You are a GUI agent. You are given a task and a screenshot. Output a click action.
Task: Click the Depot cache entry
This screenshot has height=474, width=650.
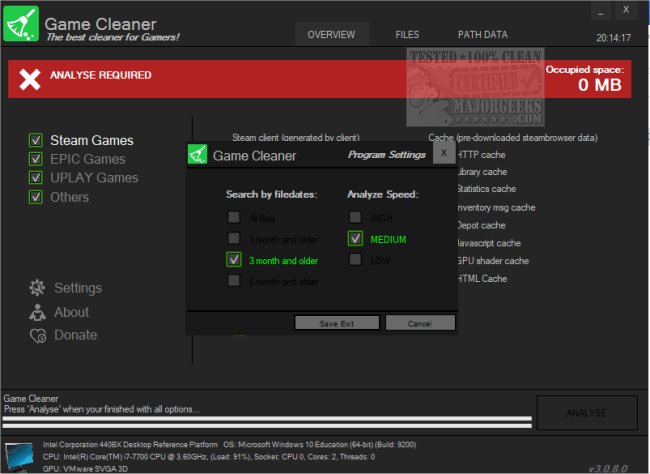click(x=481, y=226)
